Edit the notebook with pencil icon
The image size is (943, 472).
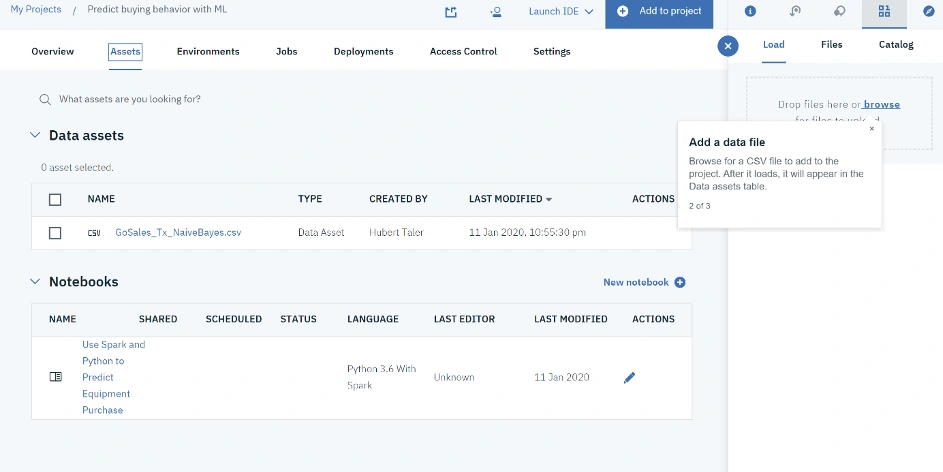click(x=629, y=378)
